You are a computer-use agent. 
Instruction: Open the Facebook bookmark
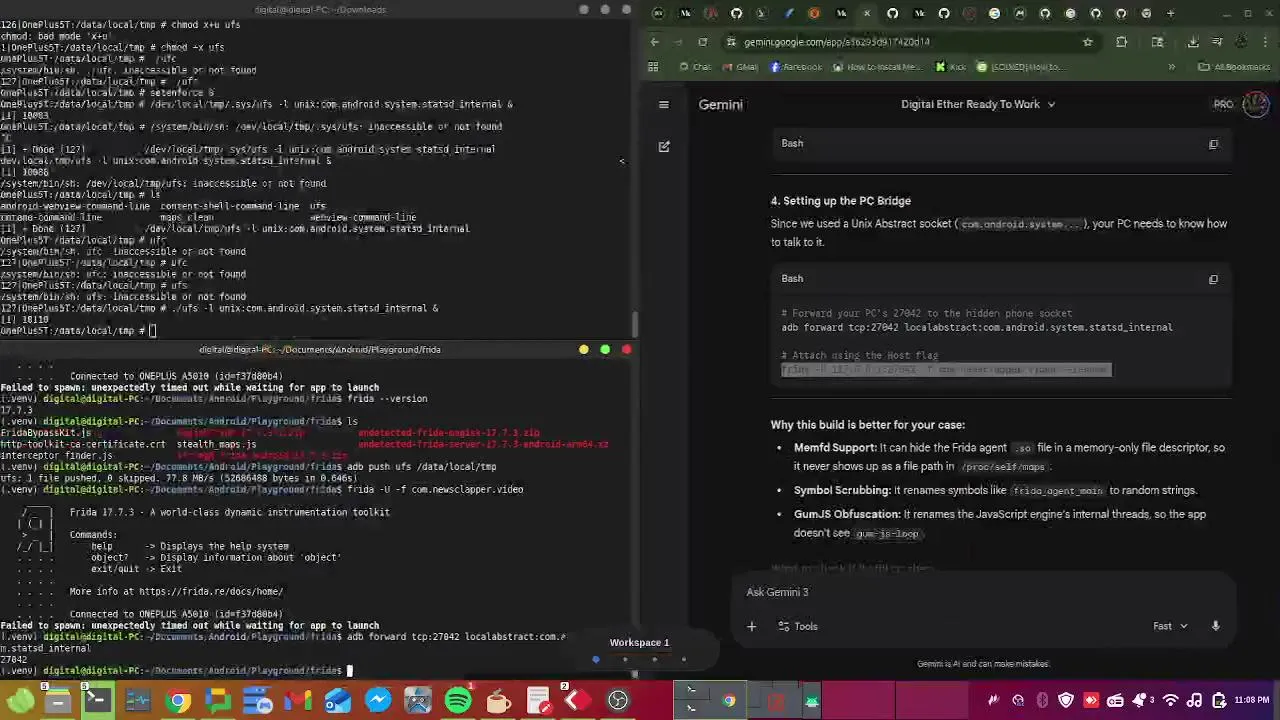796,67
